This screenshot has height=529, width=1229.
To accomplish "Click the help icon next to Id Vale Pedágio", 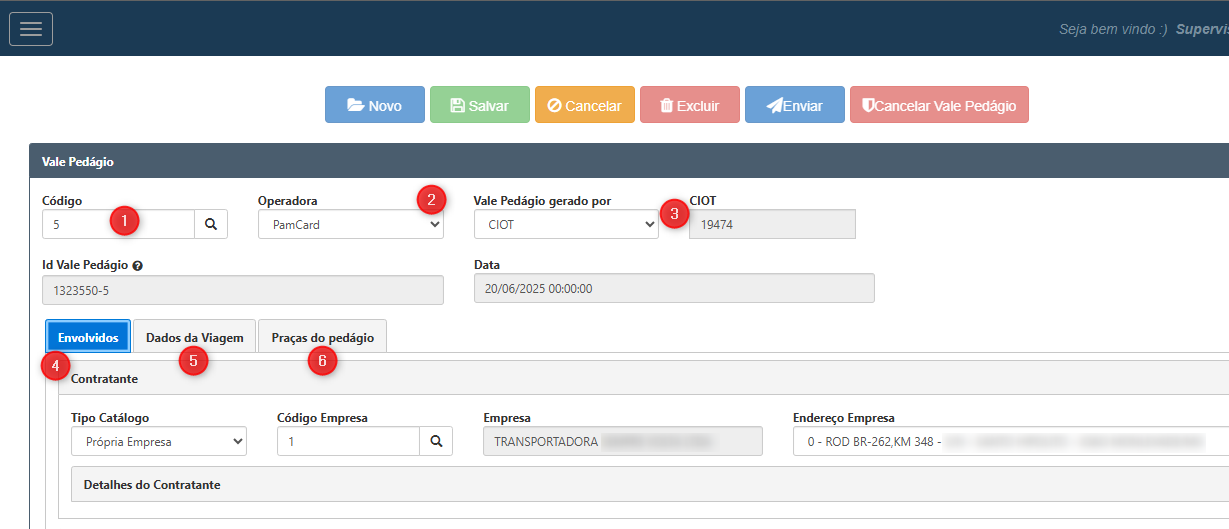I will 137,266.
